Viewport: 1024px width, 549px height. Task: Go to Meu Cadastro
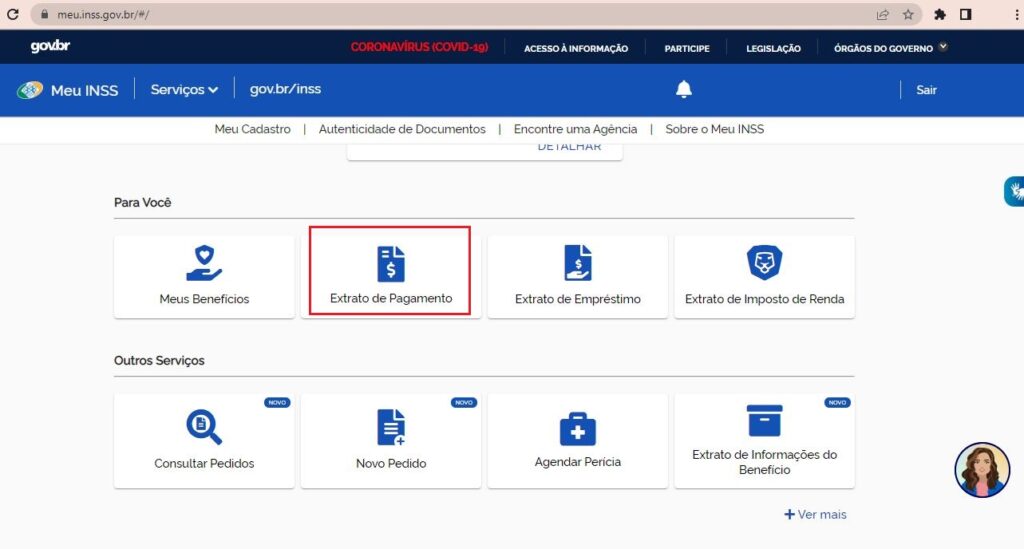click(x=253, y=129)
